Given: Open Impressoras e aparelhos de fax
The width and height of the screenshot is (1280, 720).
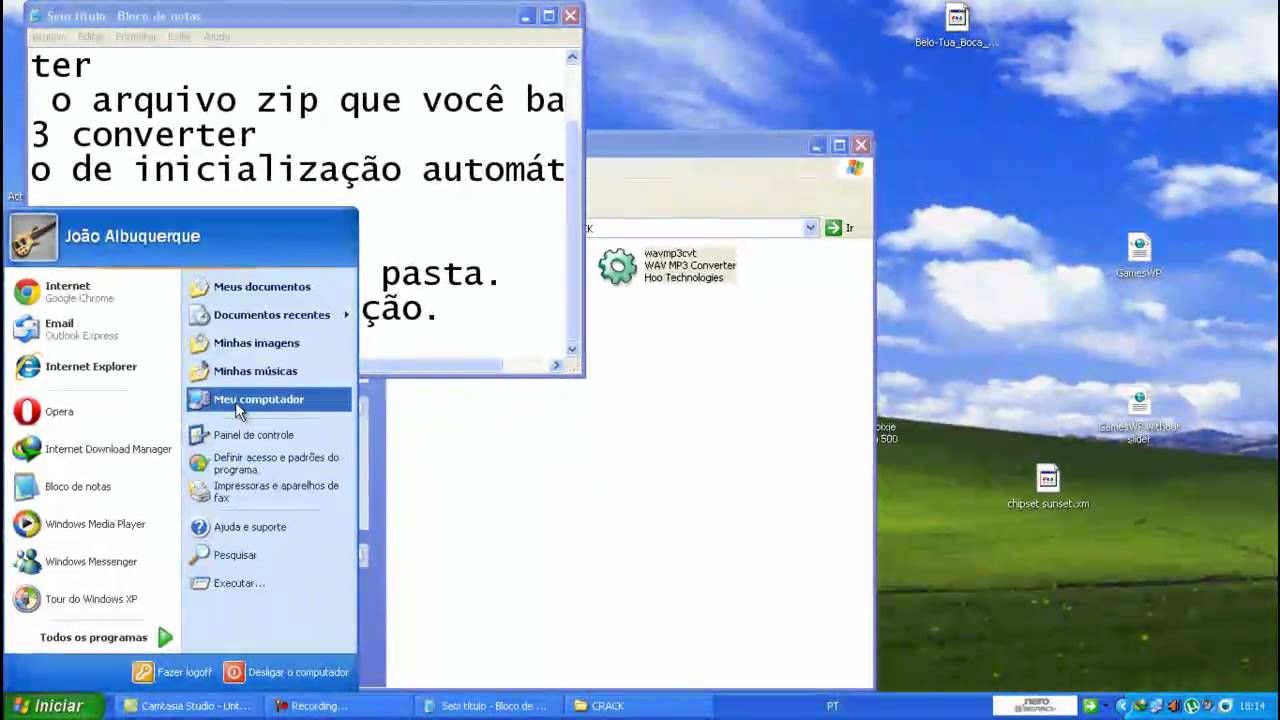Looking at the screenshot, I should [269, 491].
